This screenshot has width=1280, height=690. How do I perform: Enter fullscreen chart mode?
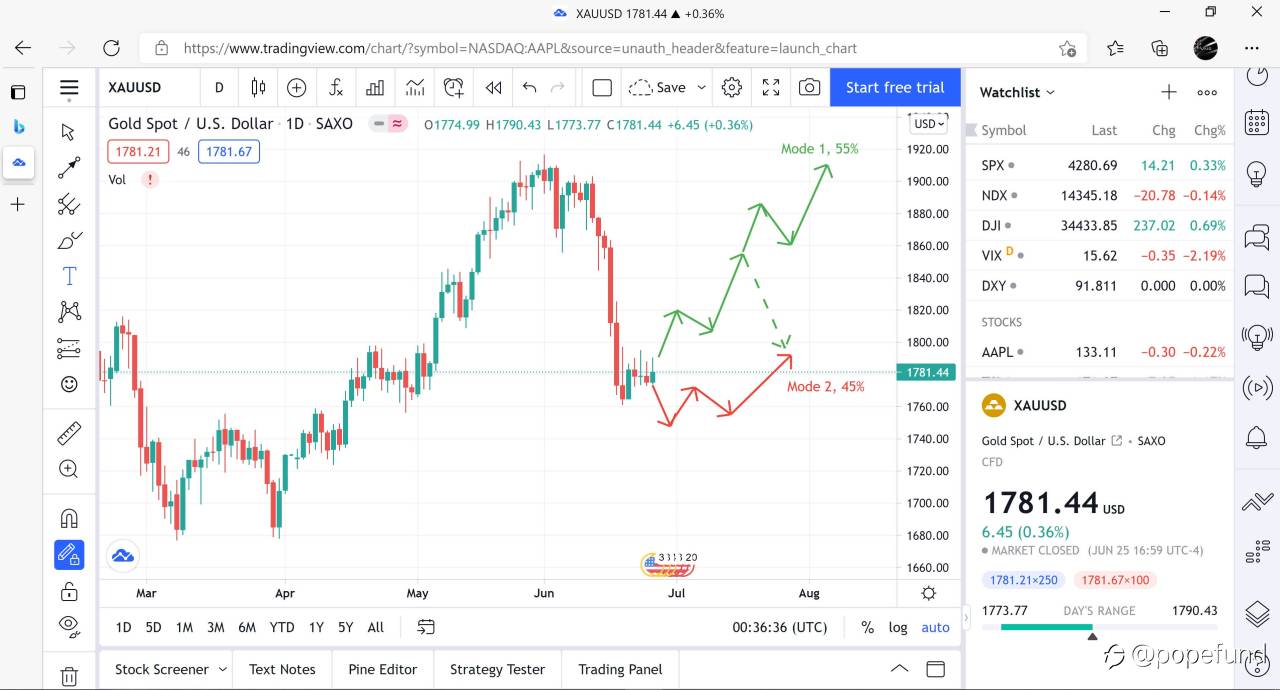coord(771,87)
